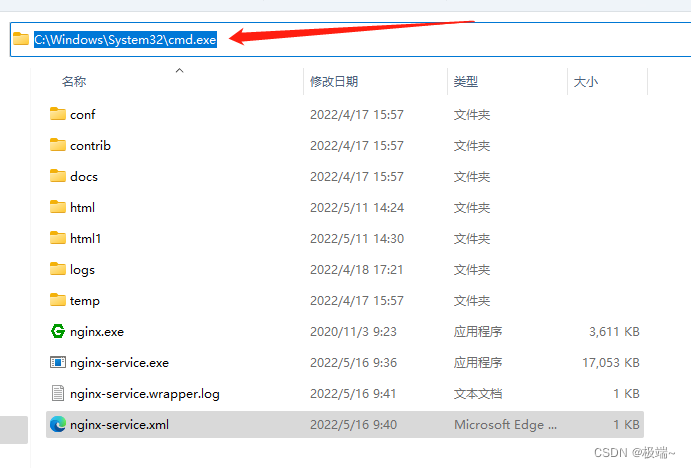The width and height of the screenshot is (691, 468).
Task: Click the contrib folder icon
Action: pyautogui.click(x=58, y=145)
